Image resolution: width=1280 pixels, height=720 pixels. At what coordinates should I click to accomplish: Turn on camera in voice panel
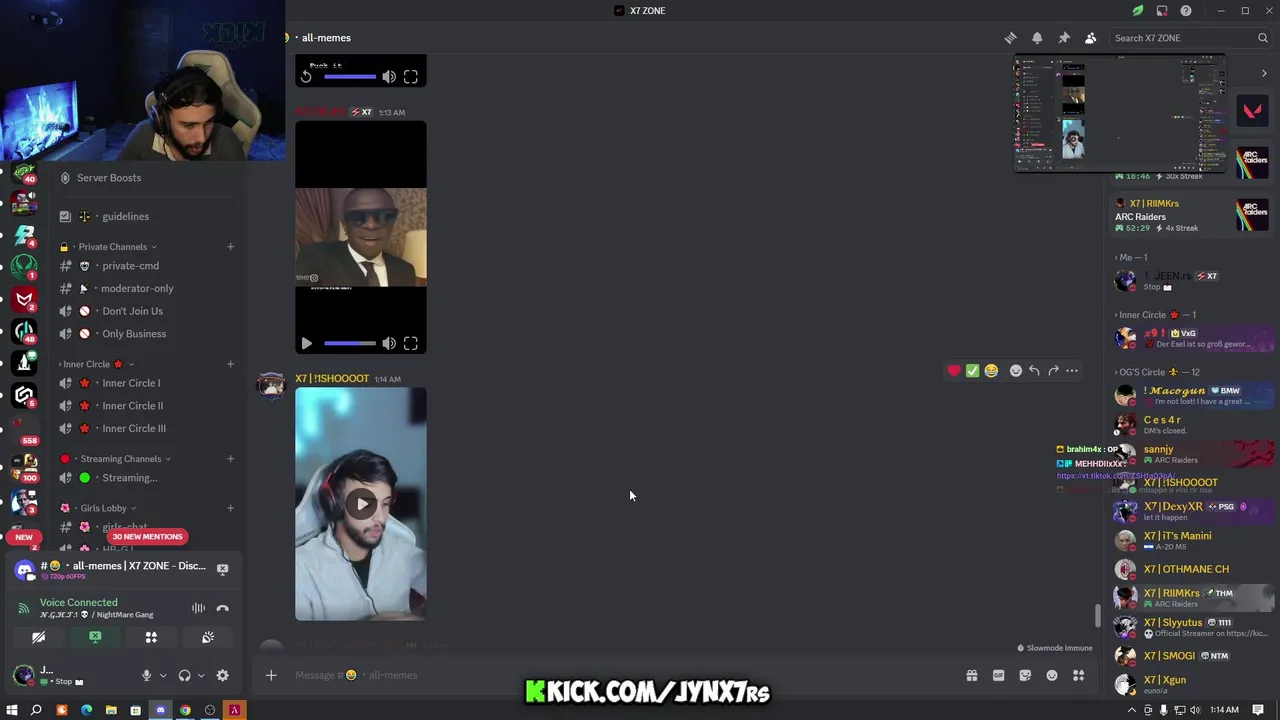tap(38, 637)
